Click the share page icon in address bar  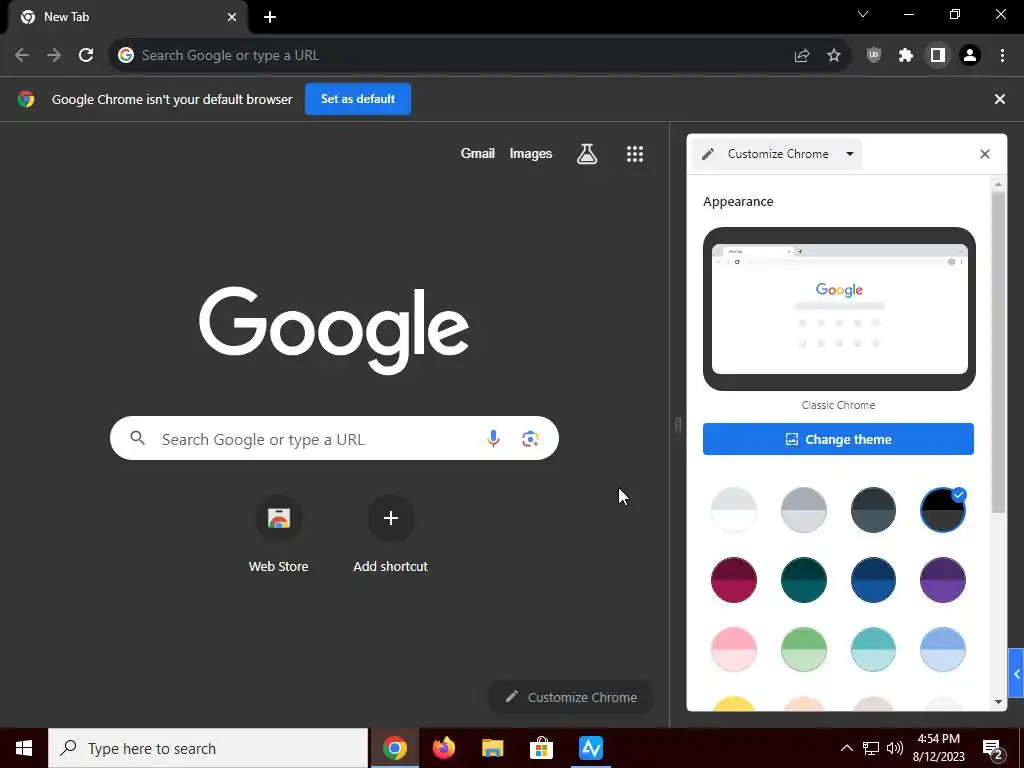[x=802, y=56]
